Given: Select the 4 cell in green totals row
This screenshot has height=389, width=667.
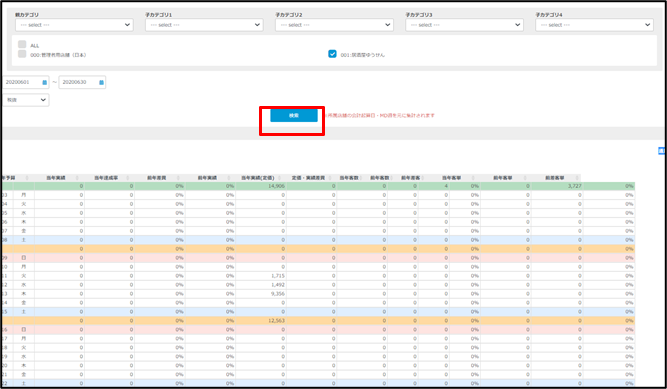Looking at the screenshot, I should pos(434,186).
